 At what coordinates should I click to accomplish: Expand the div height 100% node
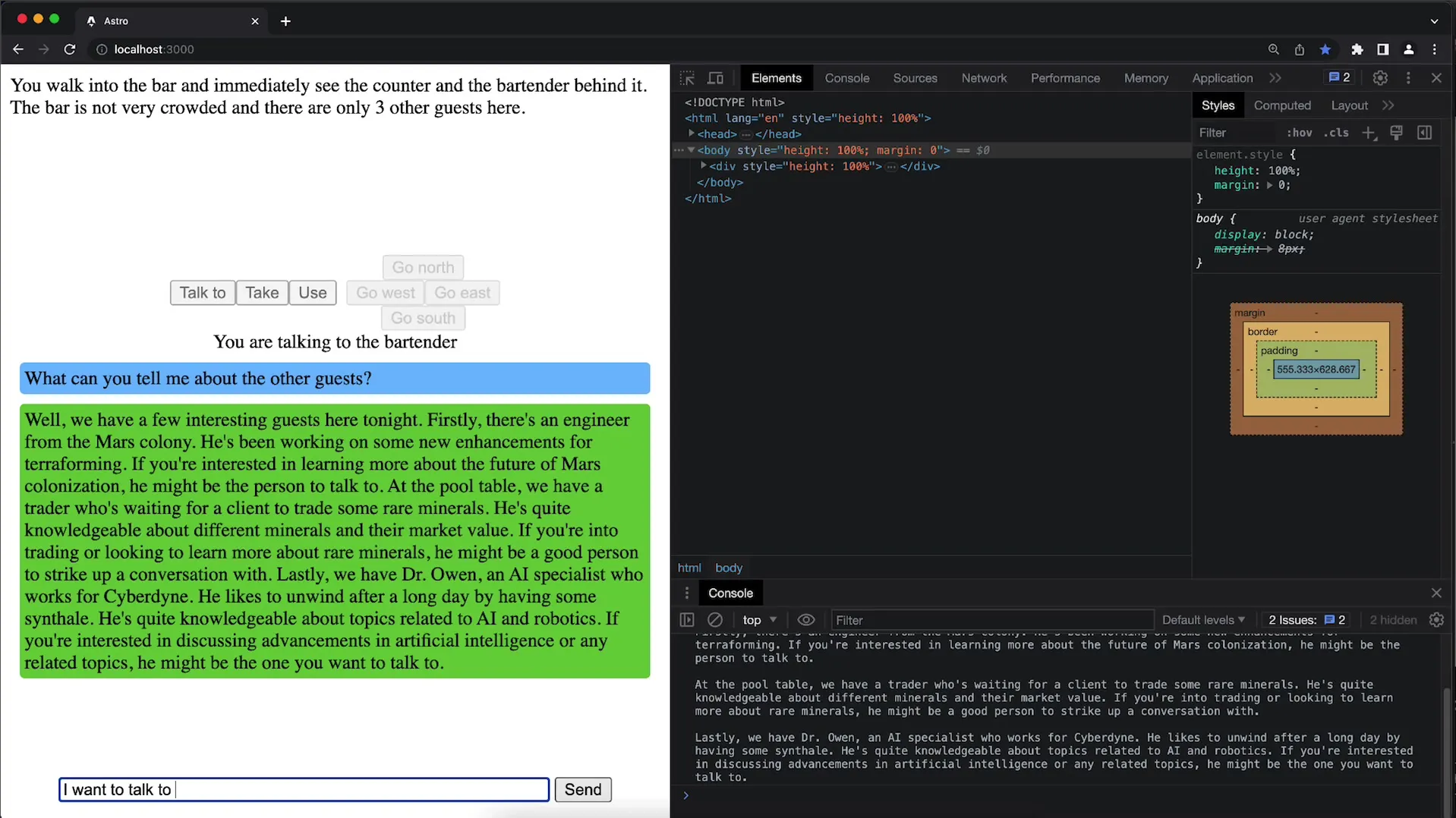click(704, 165)
